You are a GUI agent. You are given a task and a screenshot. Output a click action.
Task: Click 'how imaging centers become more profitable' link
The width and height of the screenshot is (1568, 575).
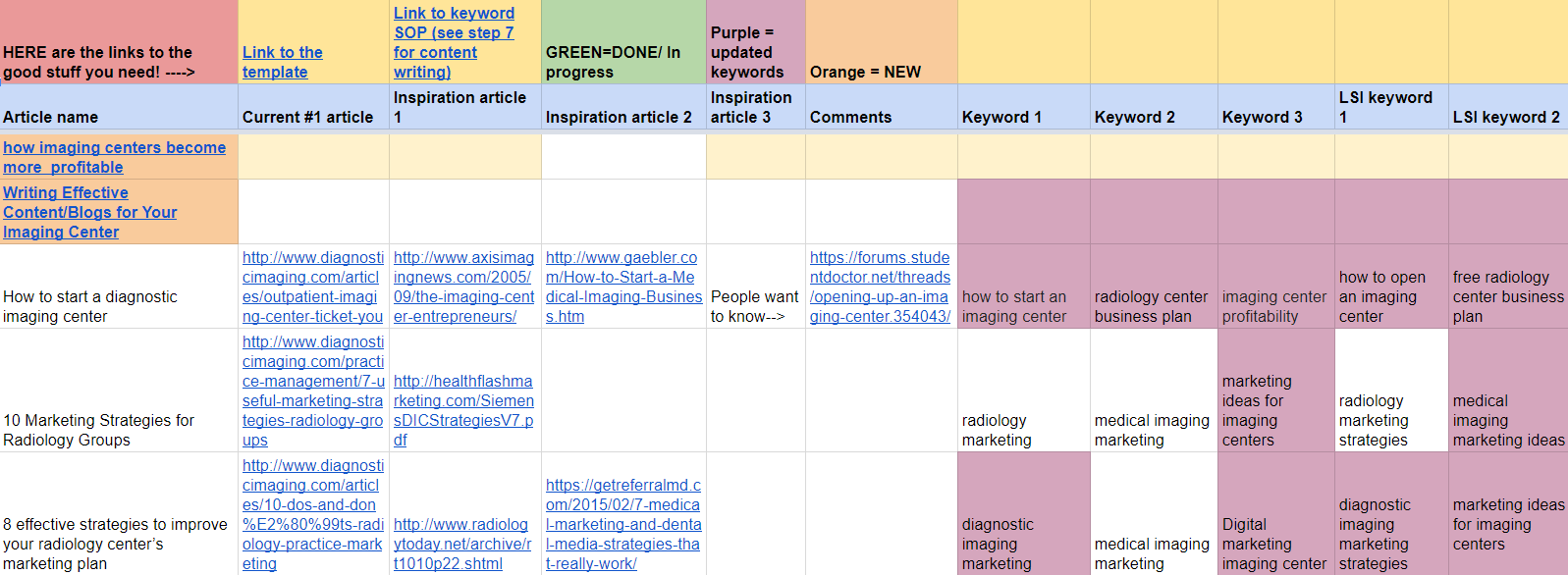pos(114,157)
